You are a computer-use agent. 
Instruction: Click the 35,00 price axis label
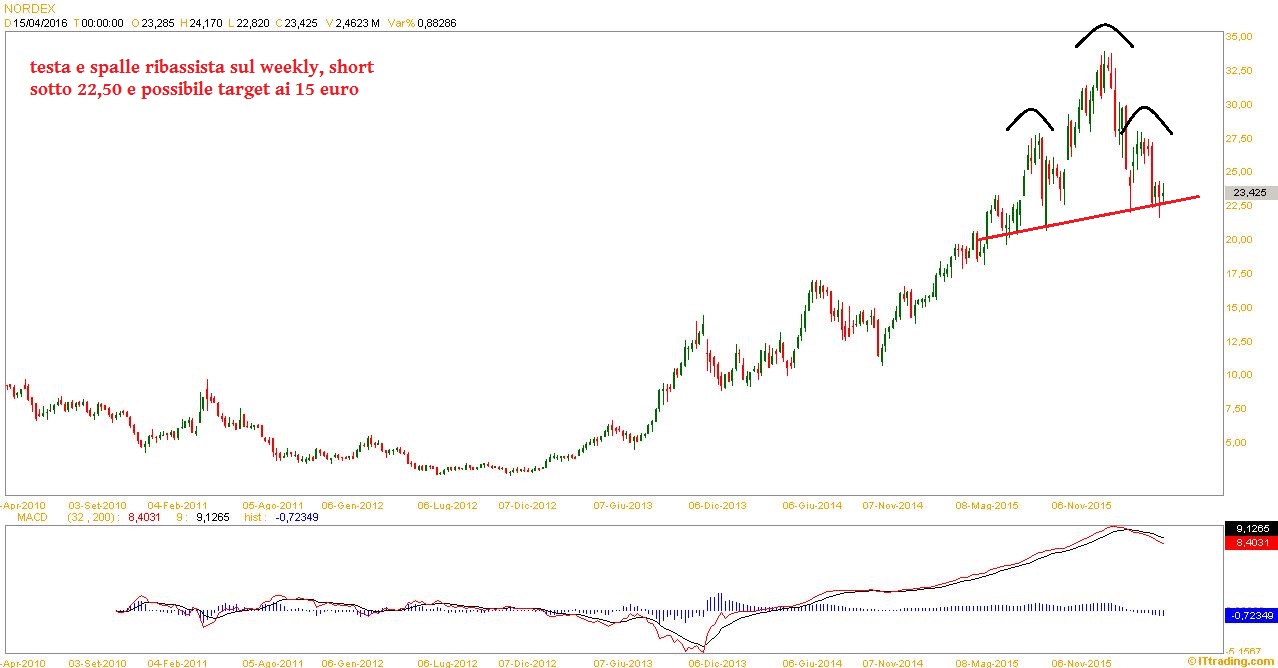tap(1240, 37)
